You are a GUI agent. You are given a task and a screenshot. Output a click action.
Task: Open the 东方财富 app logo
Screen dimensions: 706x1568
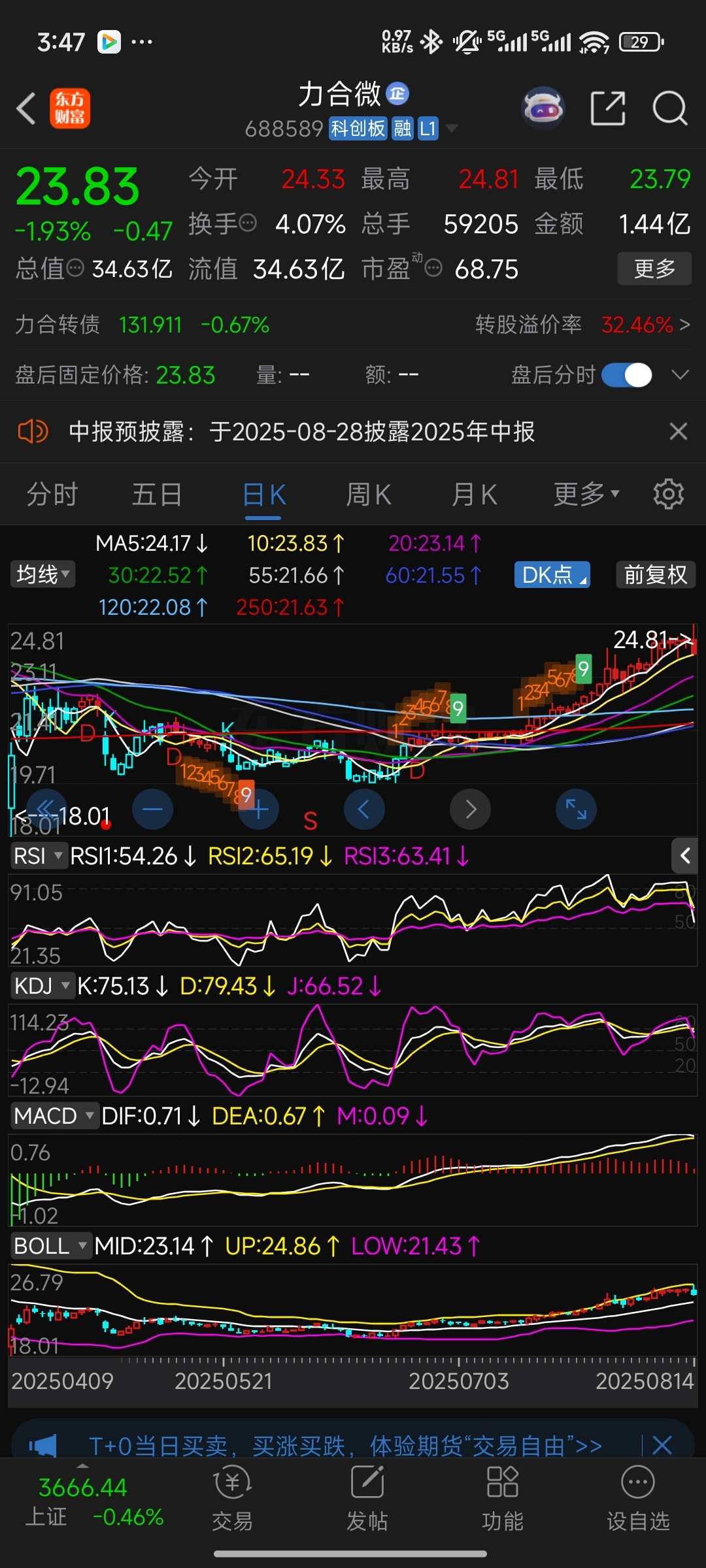pyautogui.click(x=70, y=108)
